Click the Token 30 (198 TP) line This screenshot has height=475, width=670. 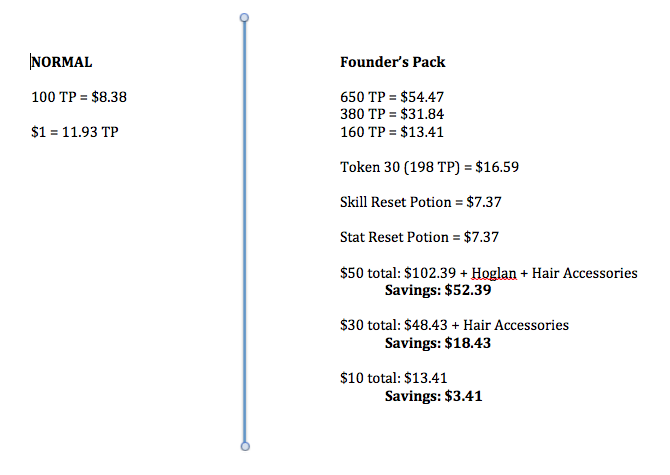point(429,167)
